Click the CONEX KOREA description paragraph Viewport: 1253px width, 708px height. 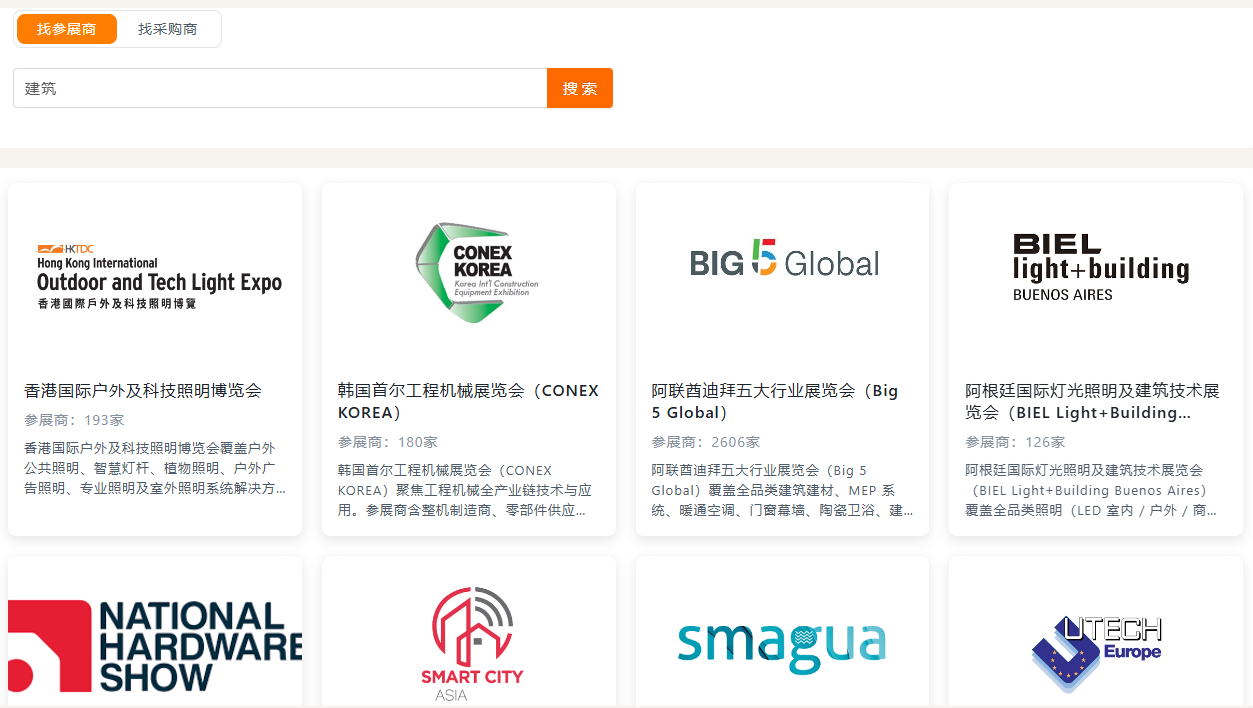[x=466, y=490]
